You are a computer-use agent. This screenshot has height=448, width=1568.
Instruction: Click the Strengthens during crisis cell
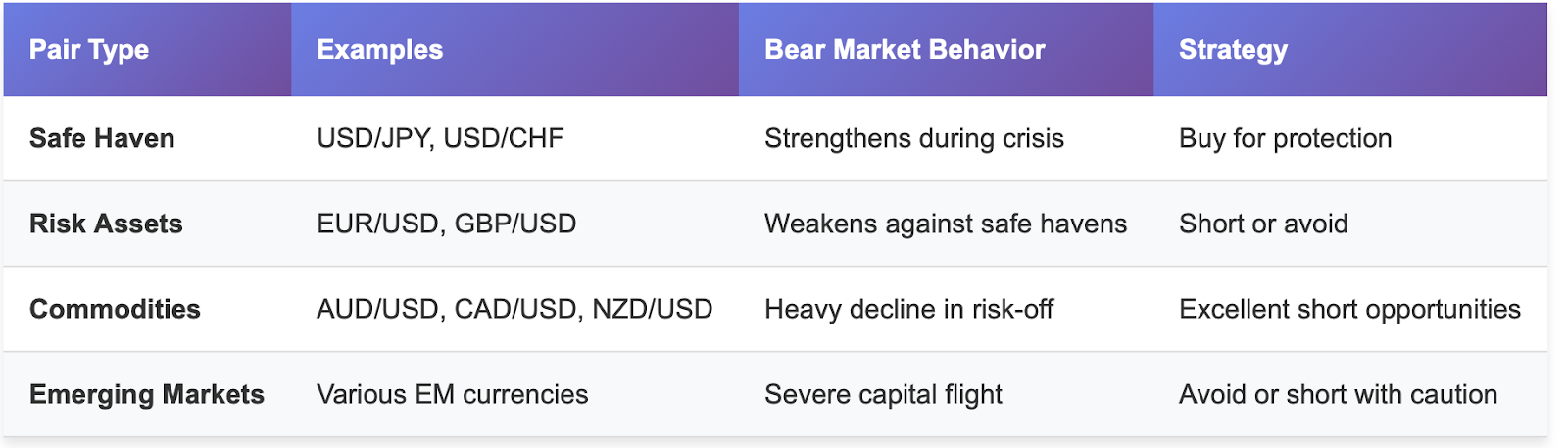point(914,139)
